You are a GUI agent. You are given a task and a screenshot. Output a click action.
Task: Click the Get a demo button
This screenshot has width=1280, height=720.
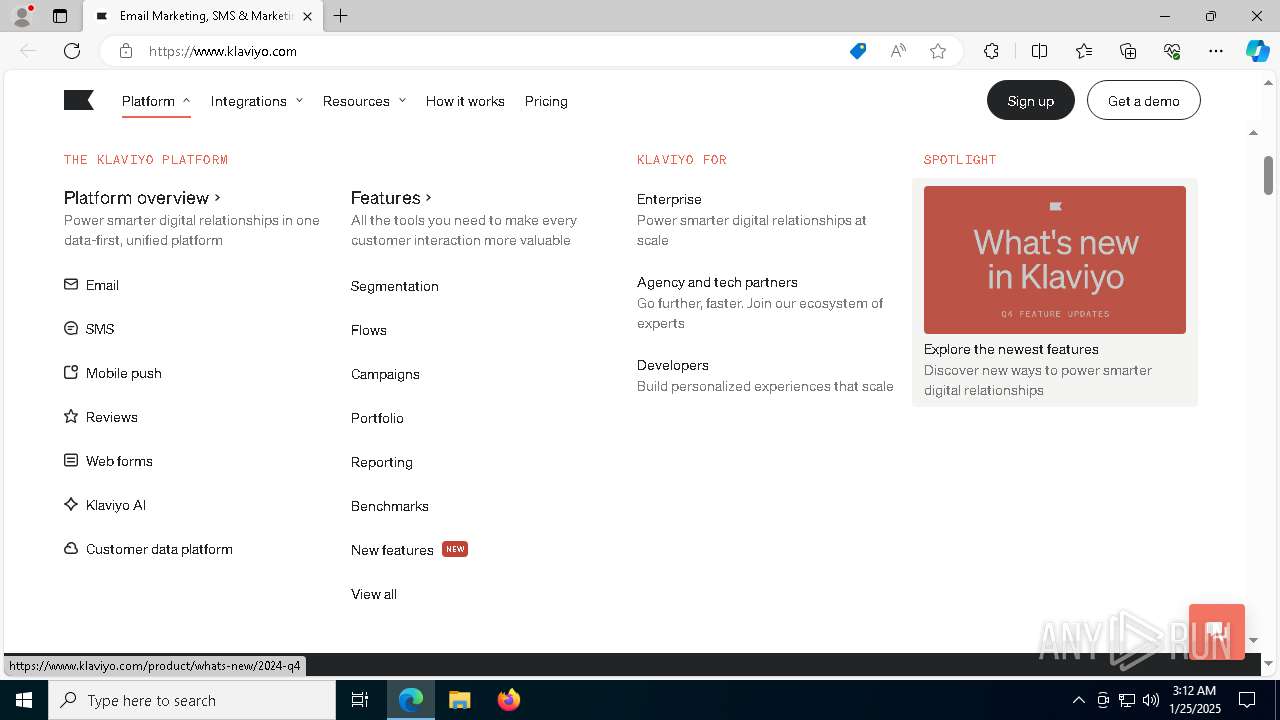(x=1144, y=100)
